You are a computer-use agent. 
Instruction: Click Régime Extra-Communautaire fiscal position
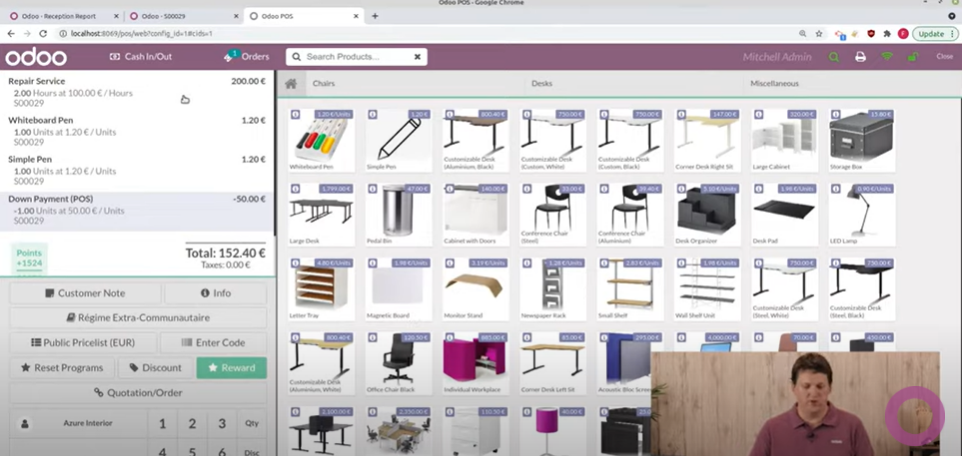(138, 318)
